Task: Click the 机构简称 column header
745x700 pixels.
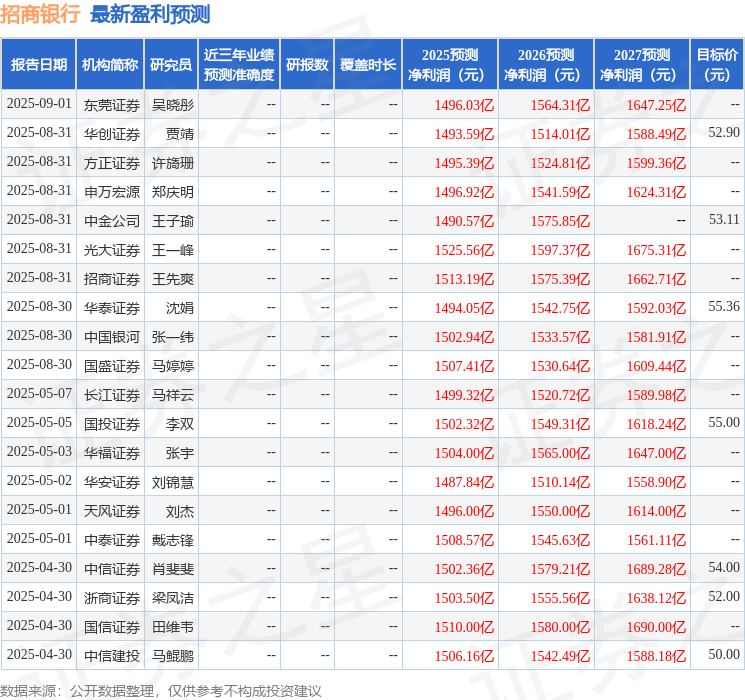Action: click(x=110, y=65)
